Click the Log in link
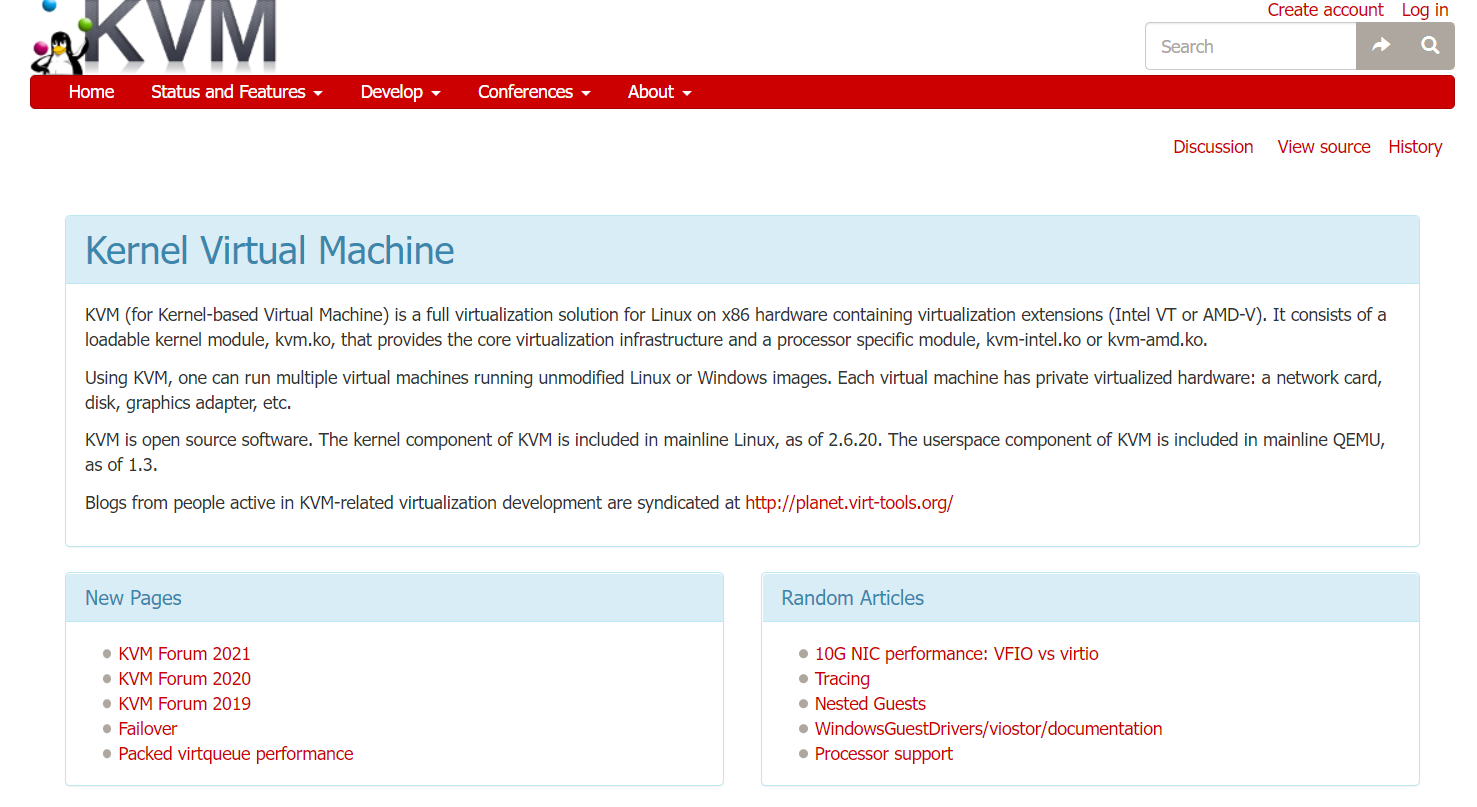The width and height of the screenshot is (1477, 807). click(x=1425, y=10)
